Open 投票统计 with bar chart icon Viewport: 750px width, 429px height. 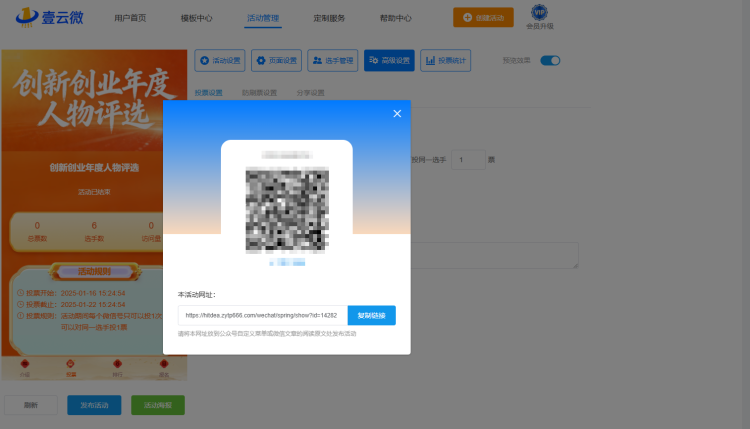(446, 60)
